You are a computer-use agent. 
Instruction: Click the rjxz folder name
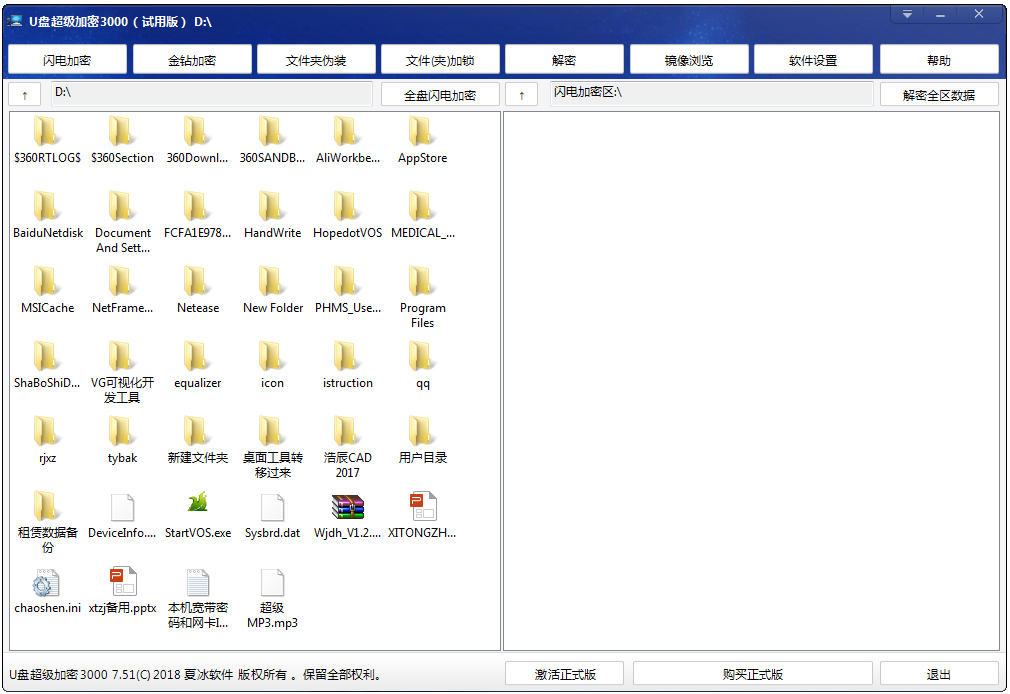pos(47,458)
